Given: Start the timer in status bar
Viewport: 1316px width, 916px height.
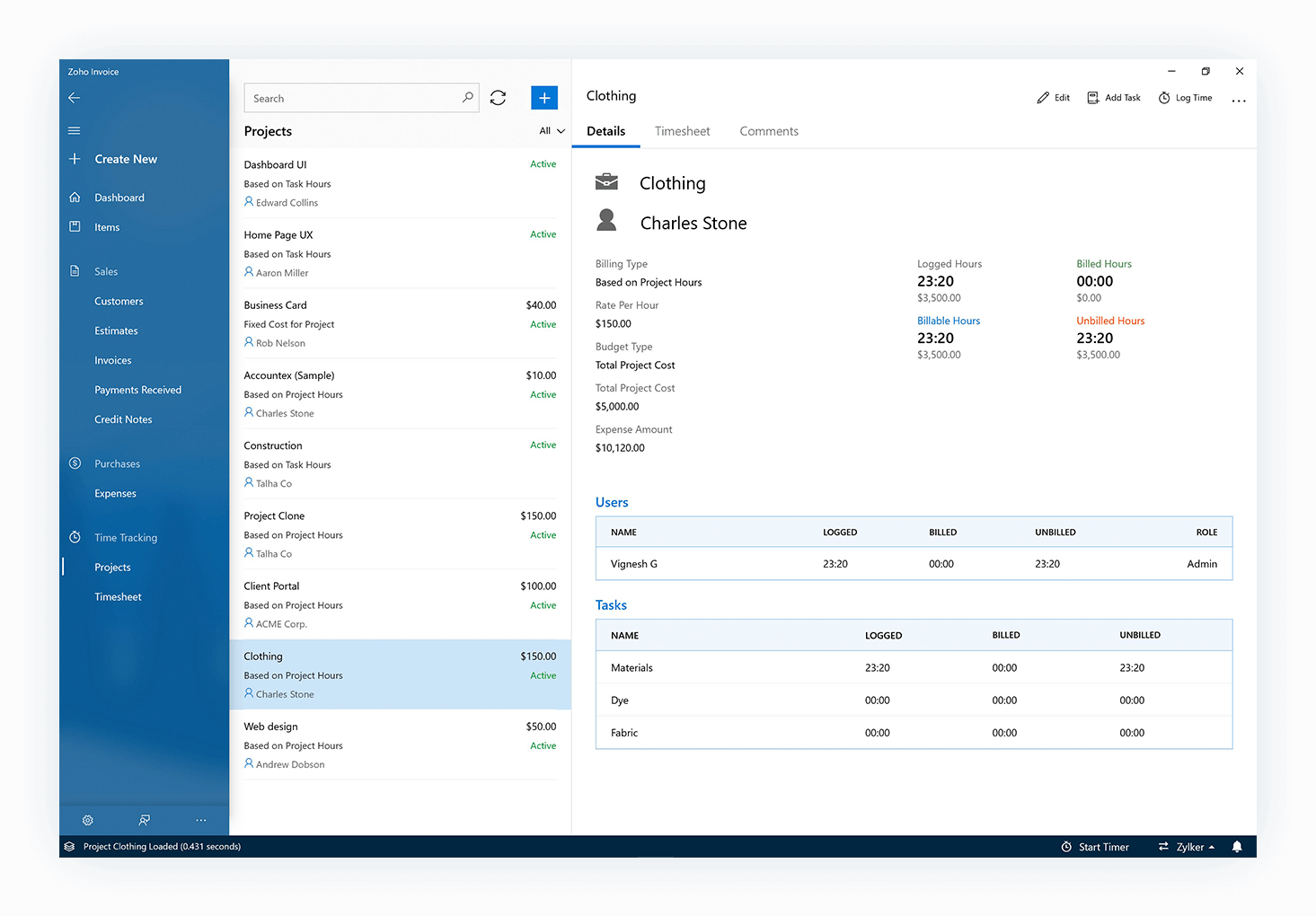Looking at the screenshot, I should point(1095,847).
